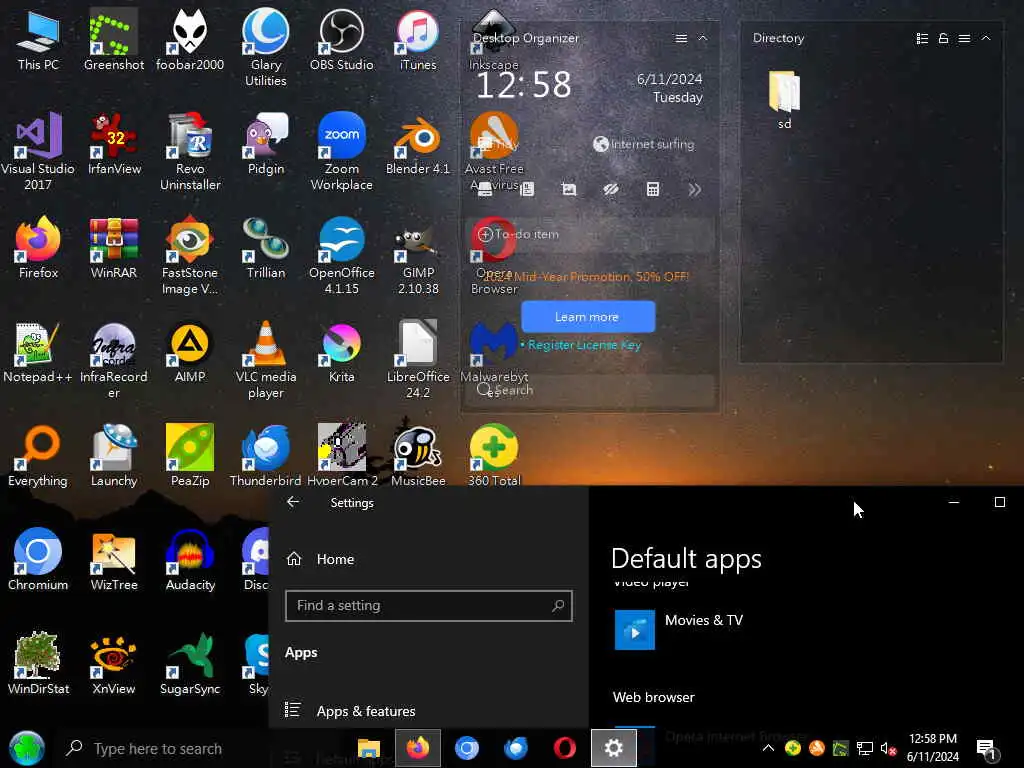Open the iTunes desktop icon
The height and width of the screenshot is (768, 1024).
coord(418,39)
